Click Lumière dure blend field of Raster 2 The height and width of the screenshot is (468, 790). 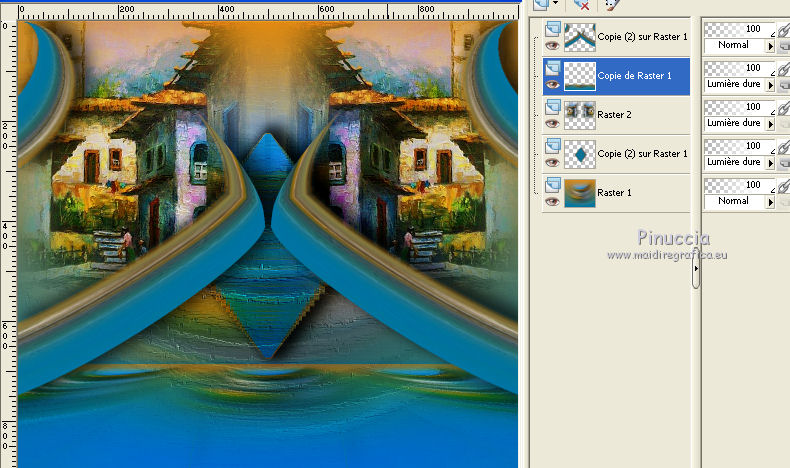tap(735, 123)
